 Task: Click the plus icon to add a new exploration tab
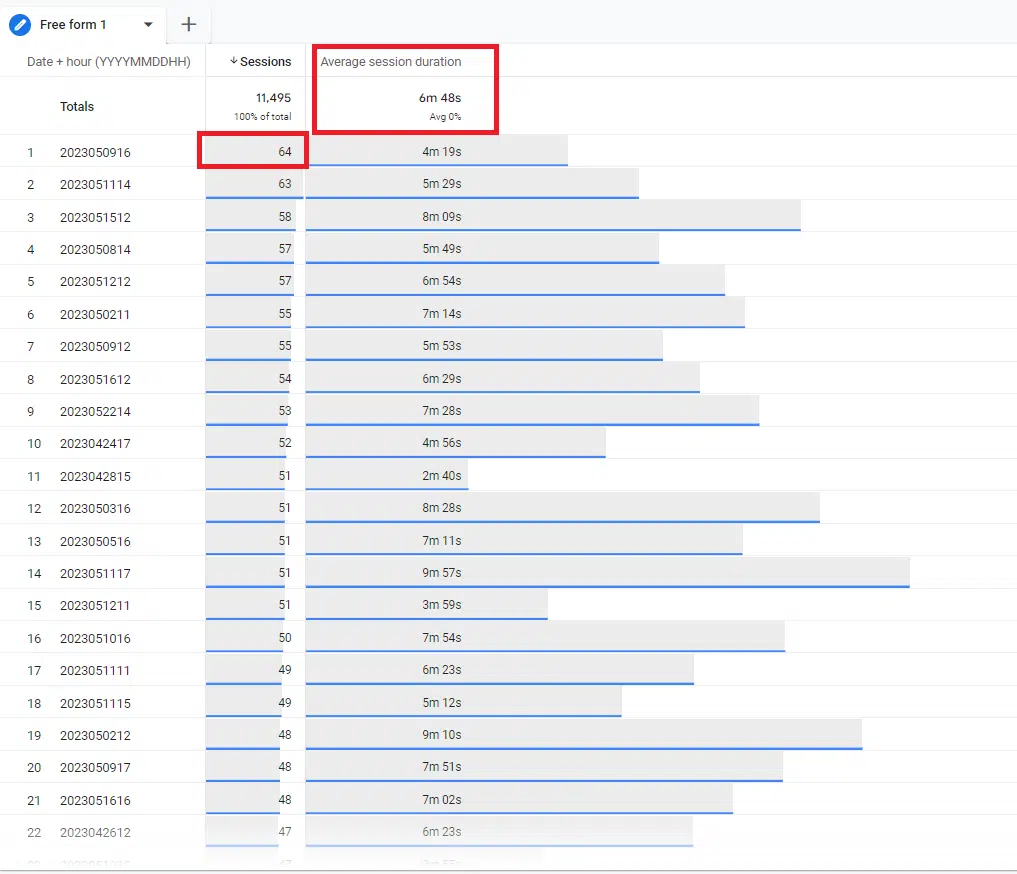click(188, 24)
